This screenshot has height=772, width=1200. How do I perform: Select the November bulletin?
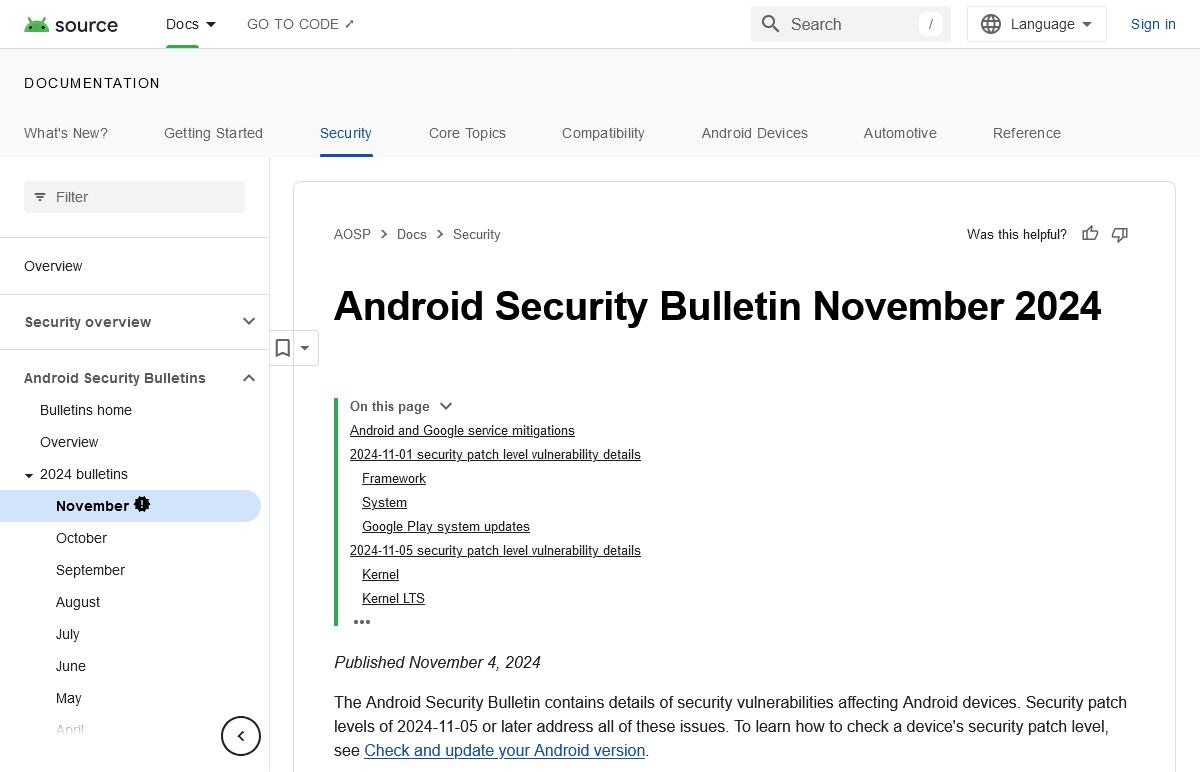130,506
